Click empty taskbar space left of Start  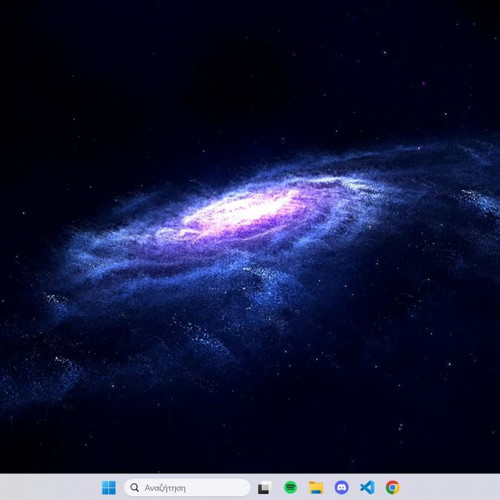tap(50, 487)
